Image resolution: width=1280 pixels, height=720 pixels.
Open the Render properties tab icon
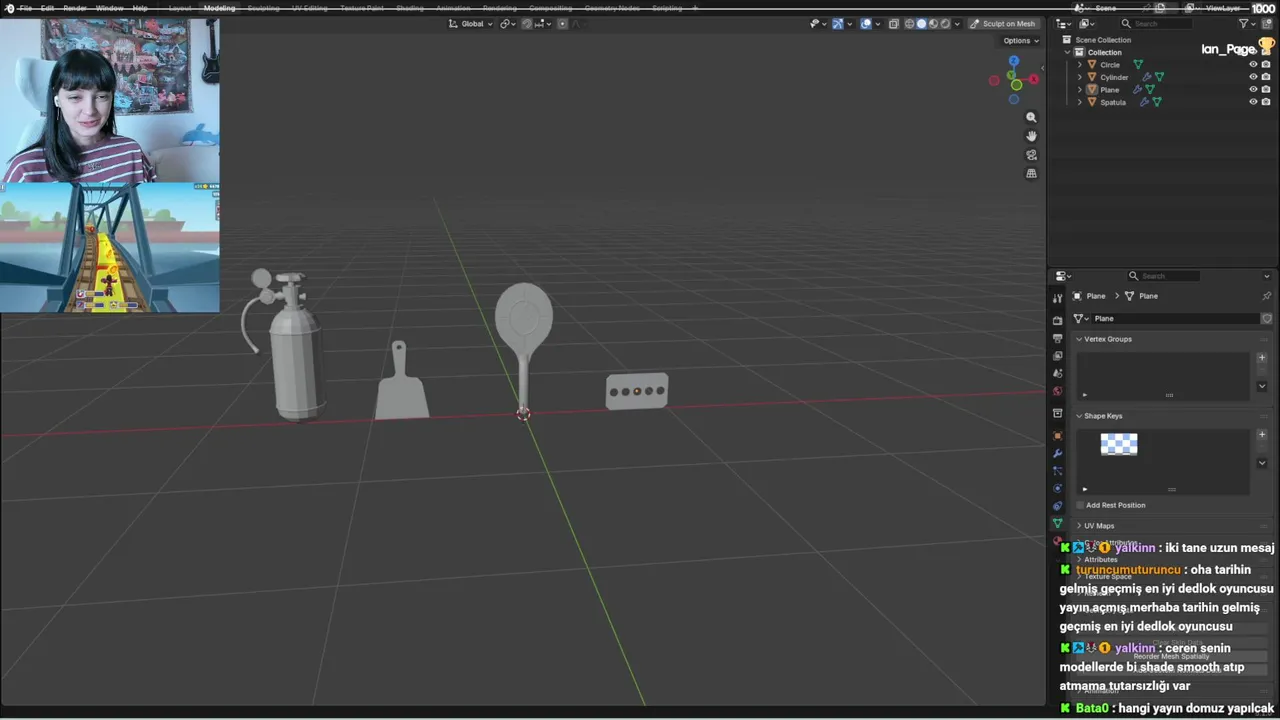pyautogui.click(x=1057, y=321)
